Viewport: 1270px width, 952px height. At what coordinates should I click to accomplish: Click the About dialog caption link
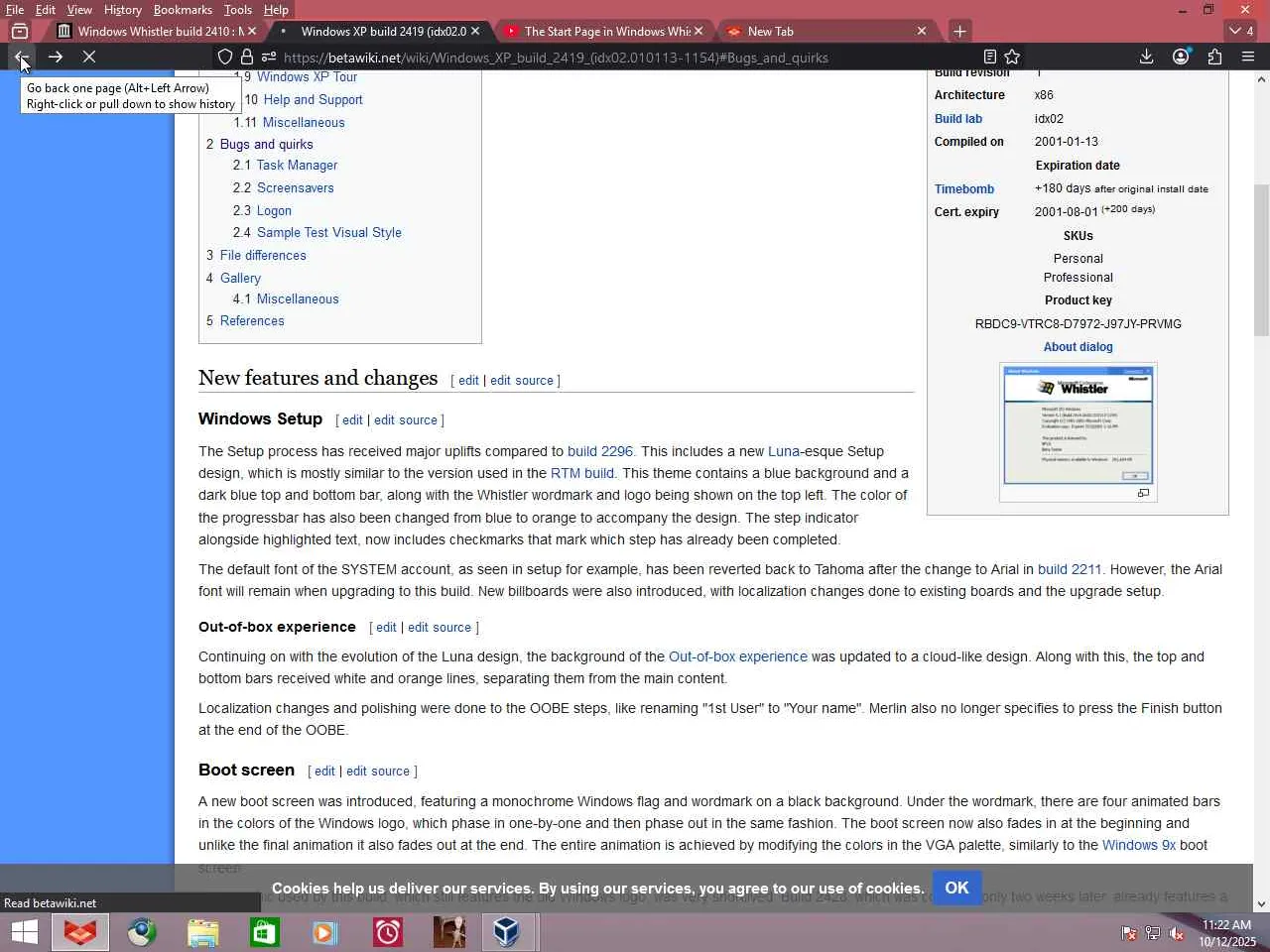click(x=1079, y=347)
